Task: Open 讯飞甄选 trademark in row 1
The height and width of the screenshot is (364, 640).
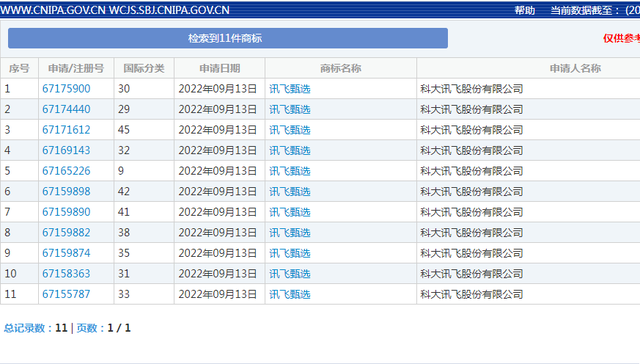Action: (x=290, y=89)
